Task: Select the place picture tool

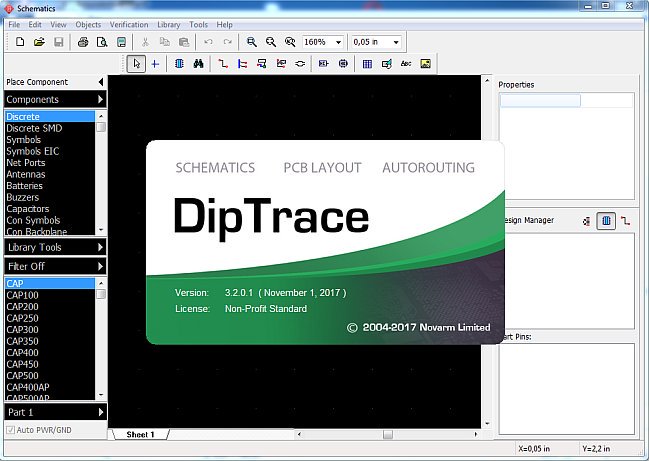Action: [425, 64]
